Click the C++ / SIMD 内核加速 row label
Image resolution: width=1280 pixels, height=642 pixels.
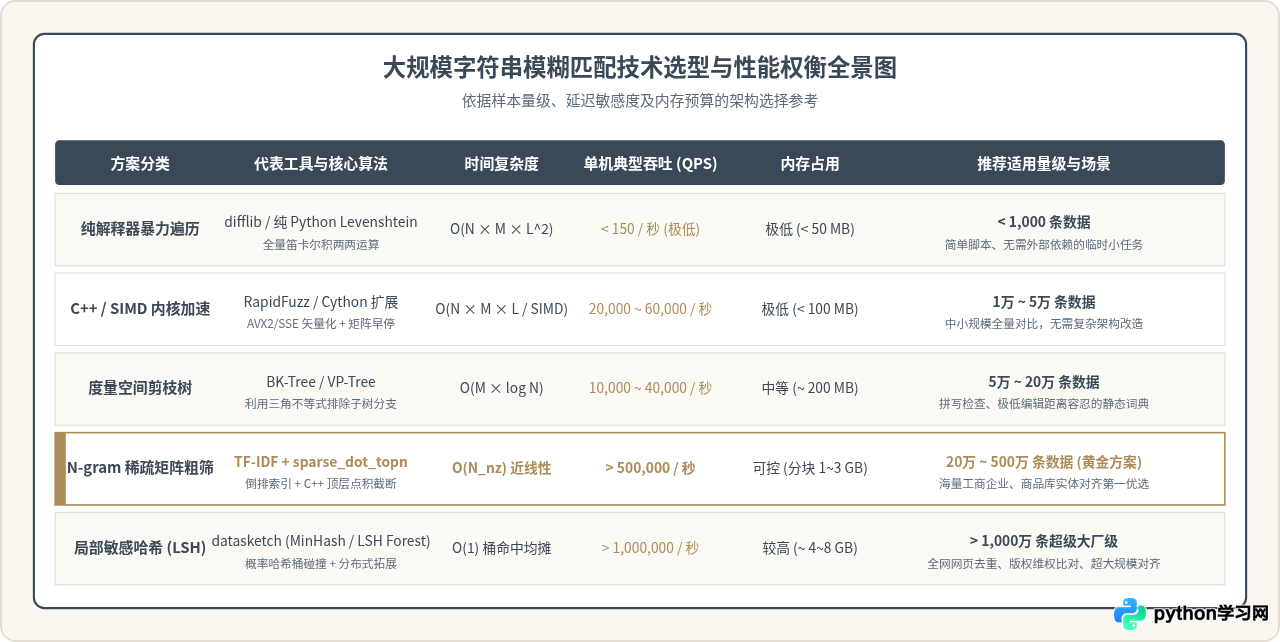140,309
